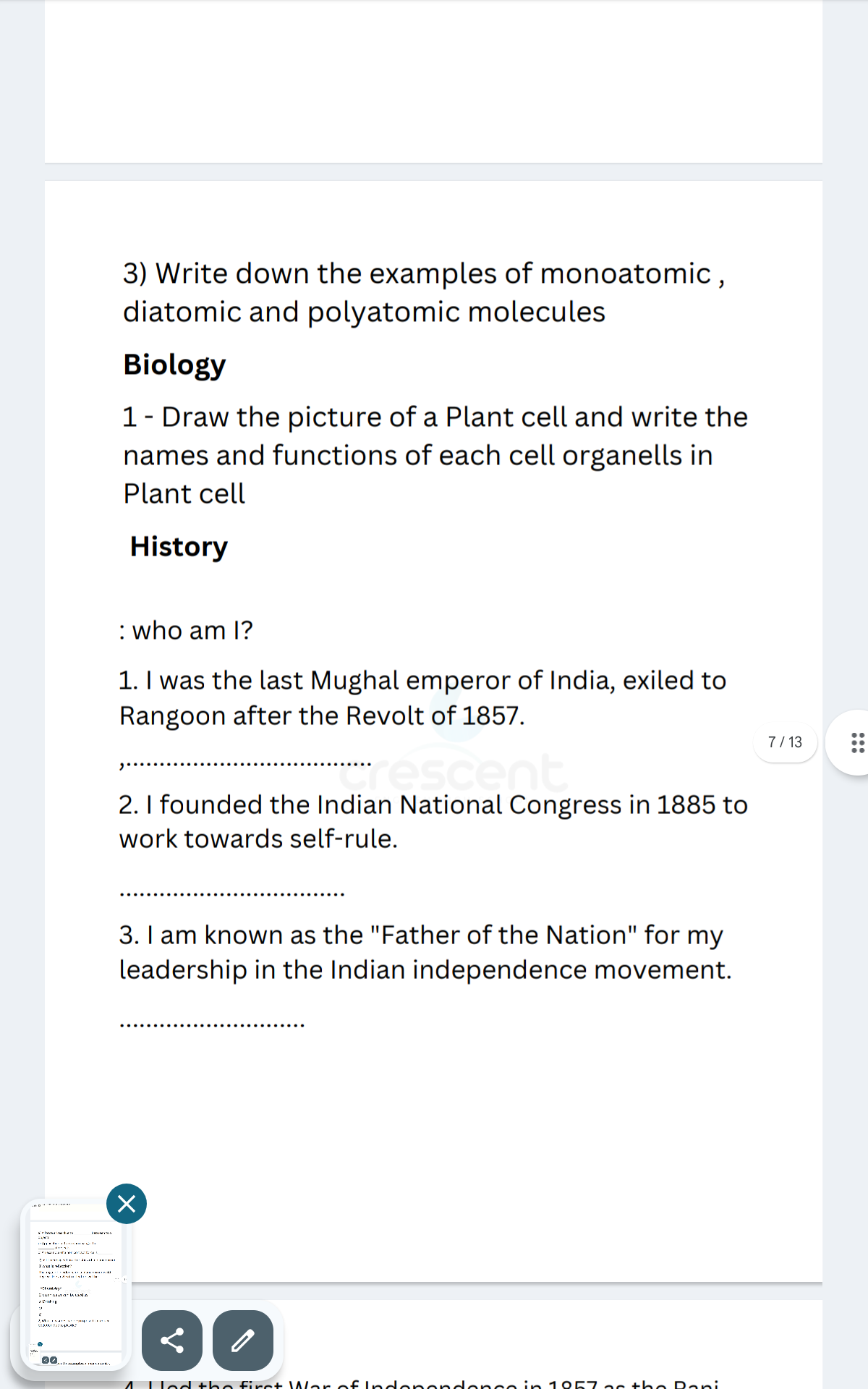Click the Plant cell drawing question

[434, 455]
